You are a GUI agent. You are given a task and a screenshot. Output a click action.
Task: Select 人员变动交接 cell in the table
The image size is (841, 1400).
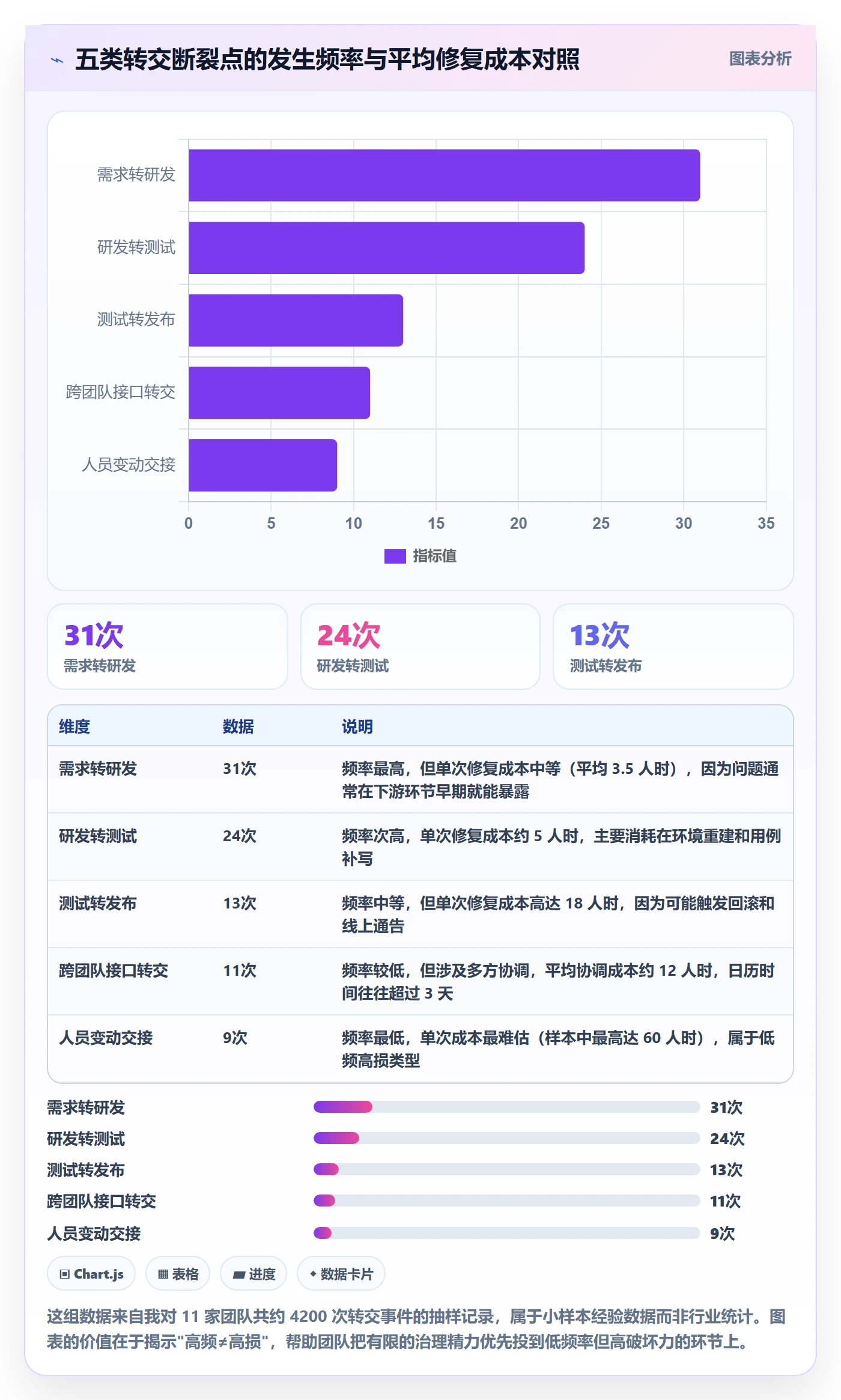tap(106, 1038)
